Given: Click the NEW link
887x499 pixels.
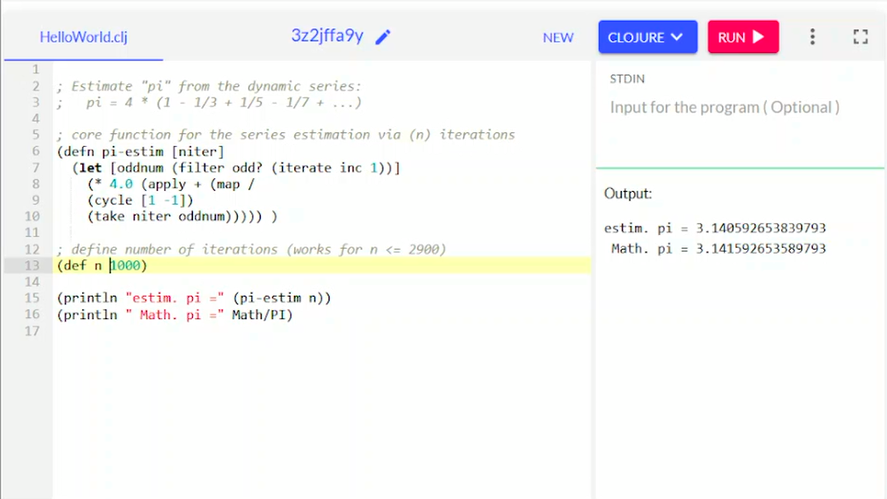Looking at the screenshot, I should pyautogui.click(x=558, y=37).
